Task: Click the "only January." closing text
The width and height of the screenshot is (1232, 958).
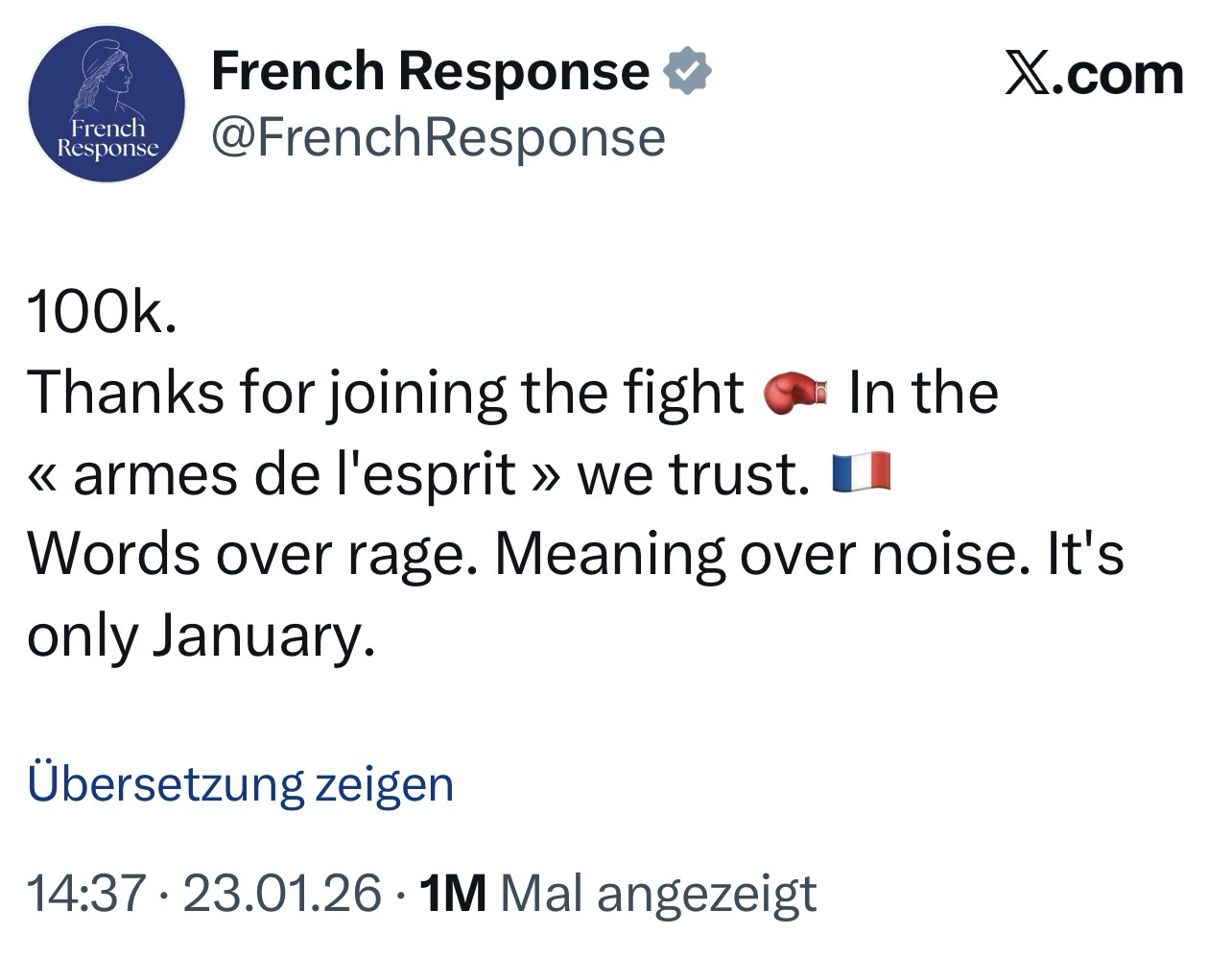Action: pyautogui.click(x=200, y=635)
